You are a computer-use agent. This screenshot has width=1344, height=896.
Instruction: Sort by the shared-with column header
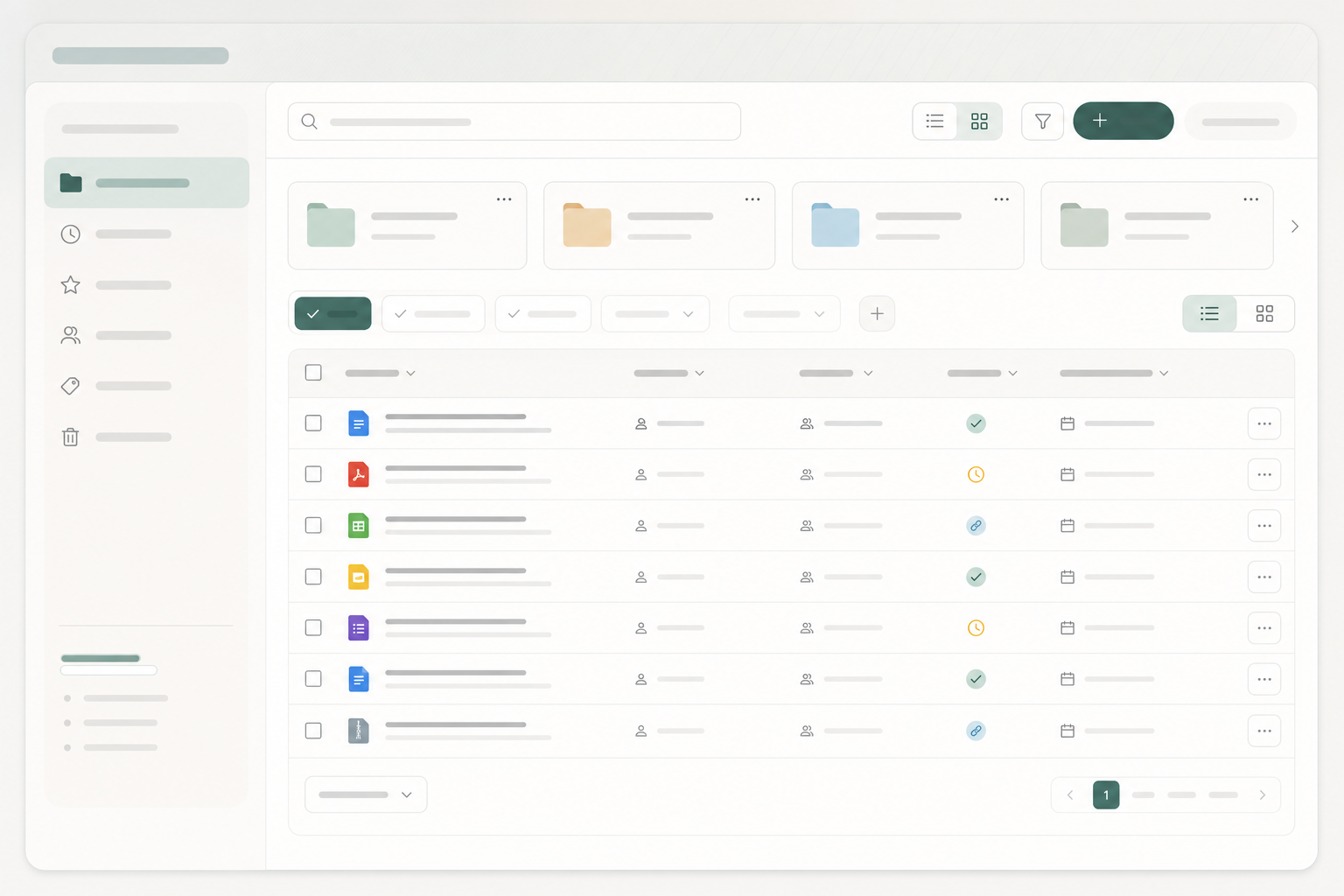(x=836, y=373)
